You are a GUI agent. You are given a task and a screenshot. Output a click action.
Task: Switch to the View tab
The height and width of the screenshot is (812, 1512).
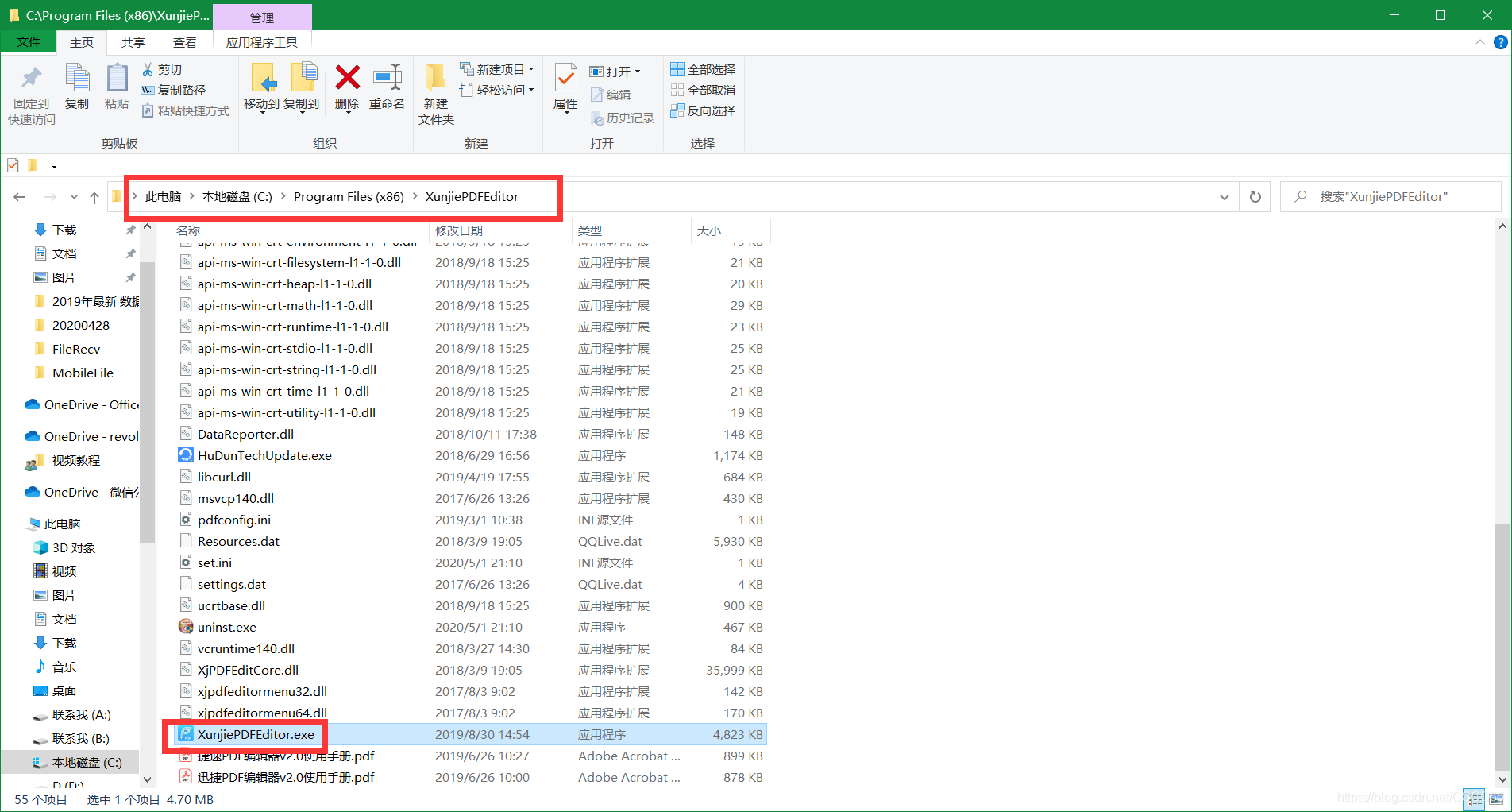coord(185,42)
